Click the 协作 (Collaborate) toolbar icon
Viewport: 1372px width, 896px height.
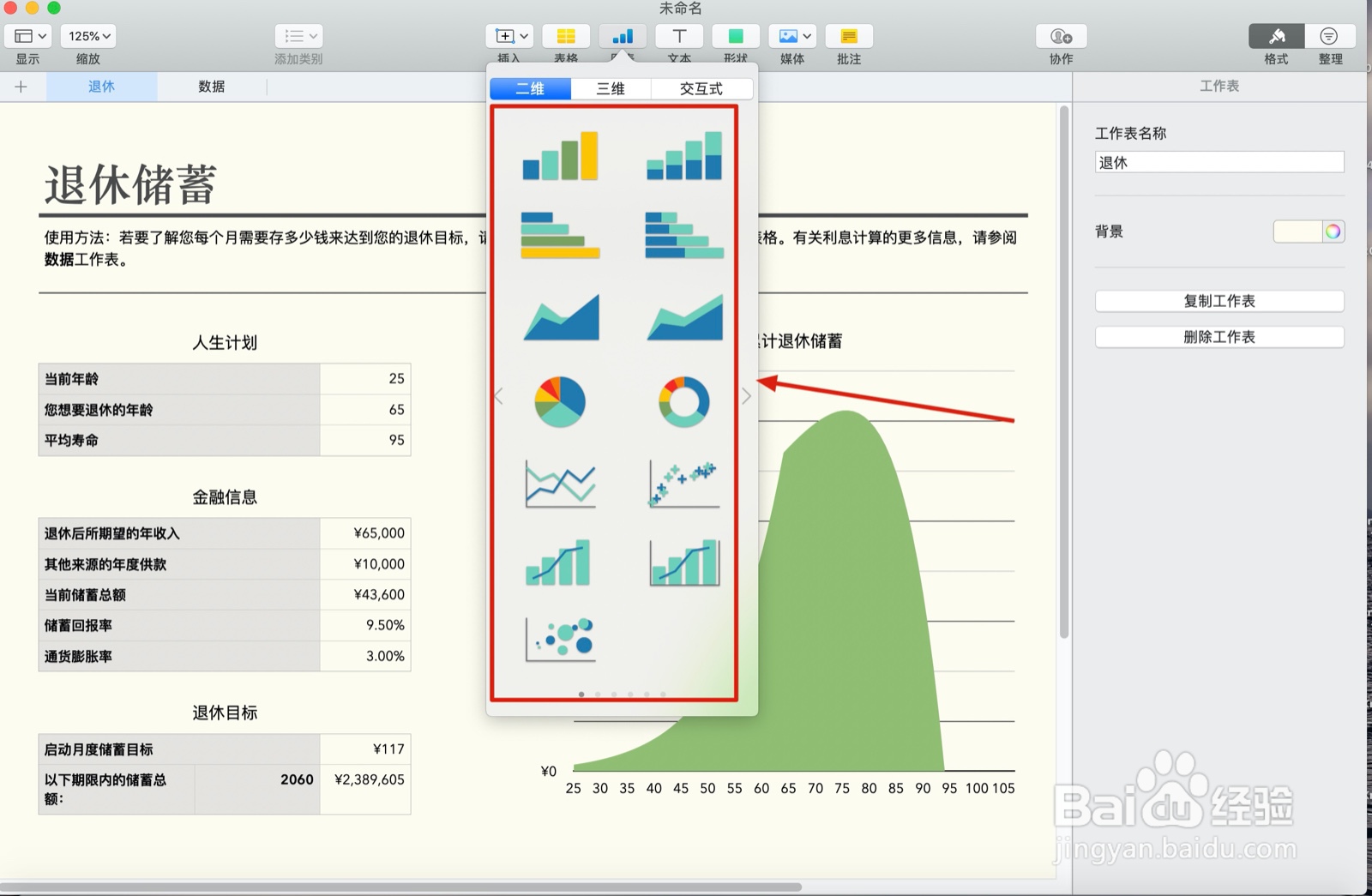pos(1061,36)
